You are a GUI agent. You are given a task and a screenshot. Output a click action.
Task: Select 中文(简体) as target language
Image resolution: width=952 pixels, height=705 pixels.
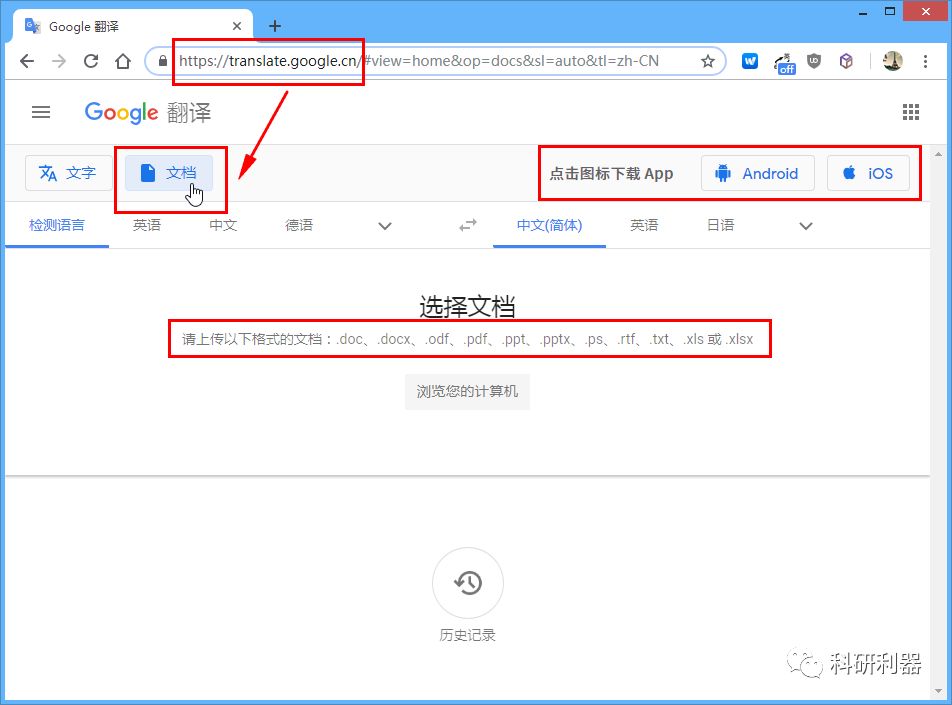549,225
